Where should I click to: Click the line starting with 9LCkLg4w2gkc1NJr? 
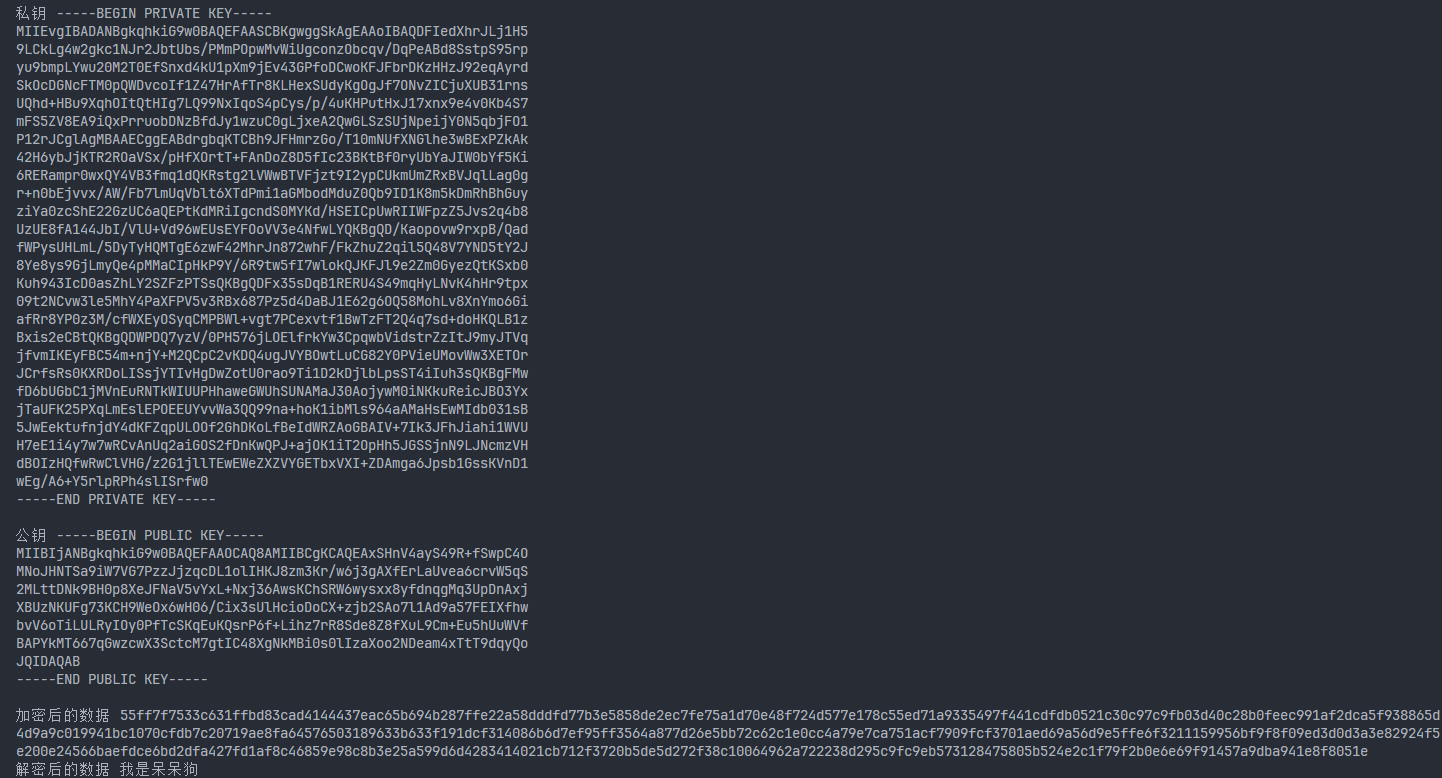(272, 49)
